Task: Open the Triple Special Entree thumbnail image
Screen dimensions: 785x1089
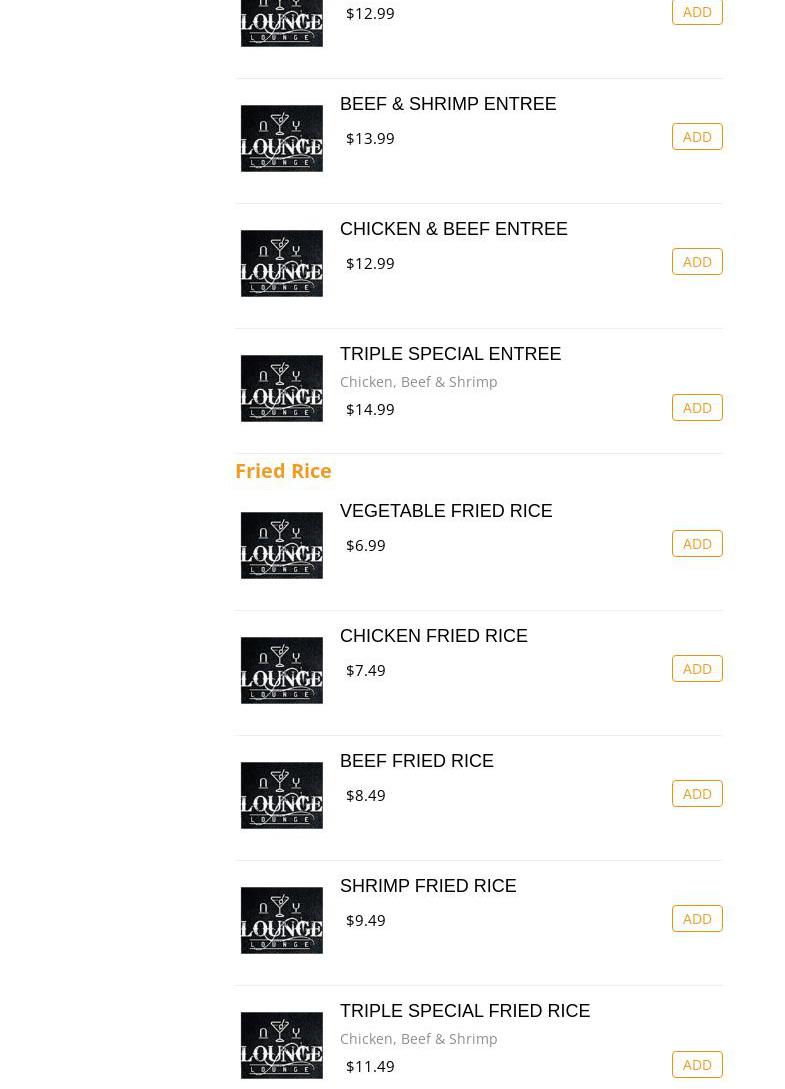Action: point(282,389)
